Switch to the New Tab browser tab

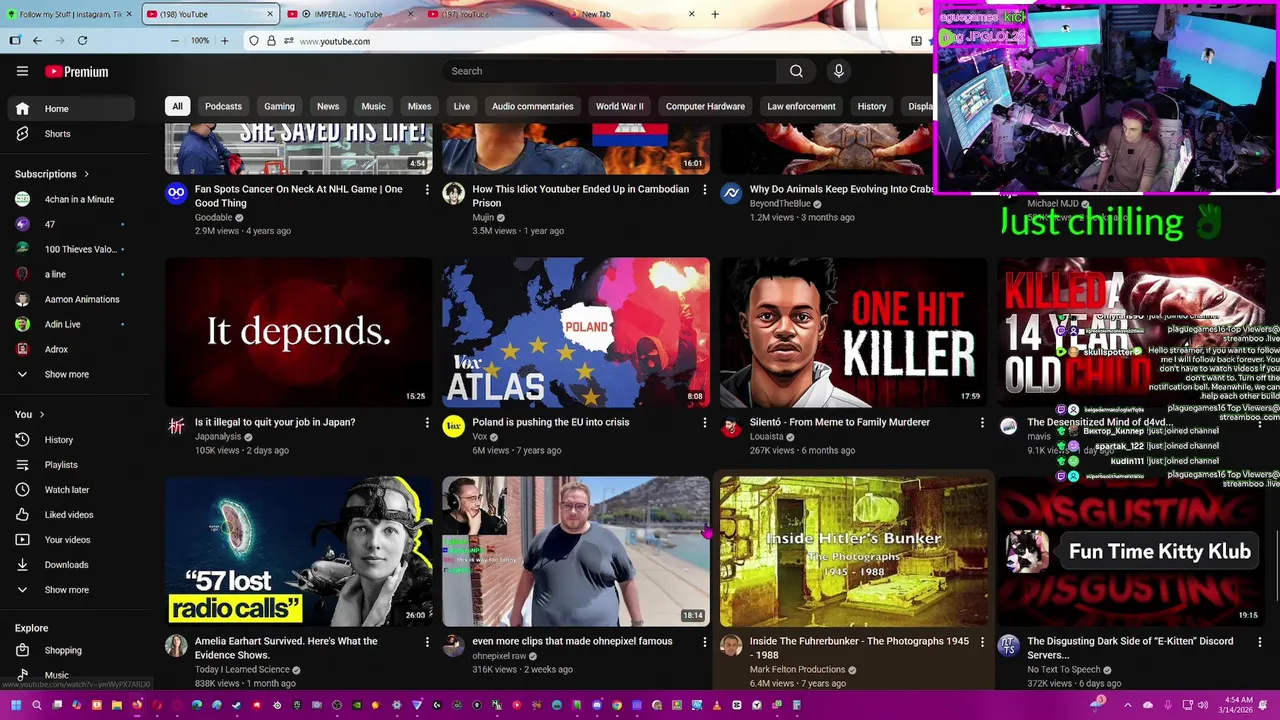[630, 14]
